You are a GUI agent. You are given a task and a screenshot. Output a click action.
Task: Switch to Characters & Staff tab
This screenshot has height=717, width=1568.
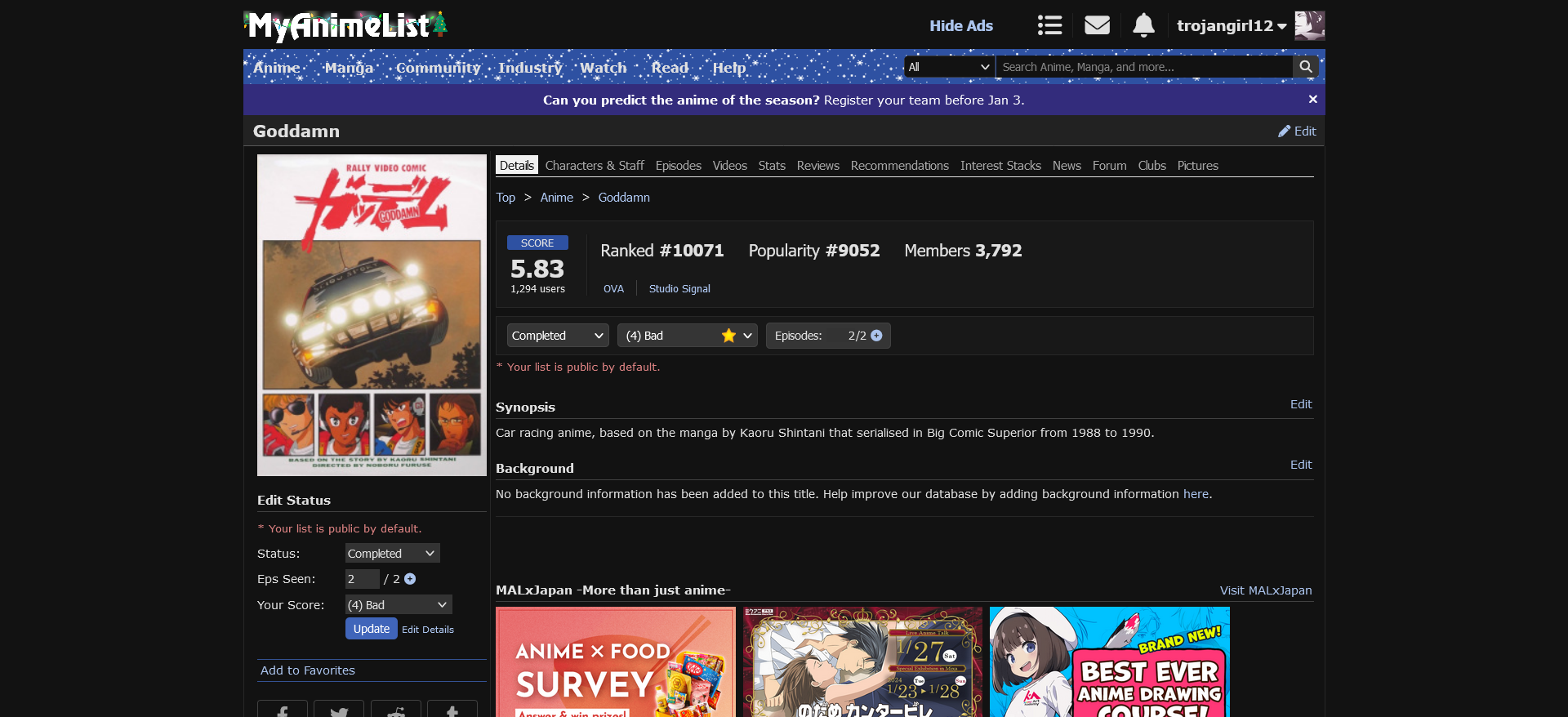pyautogui.click(x=595, y=166)
